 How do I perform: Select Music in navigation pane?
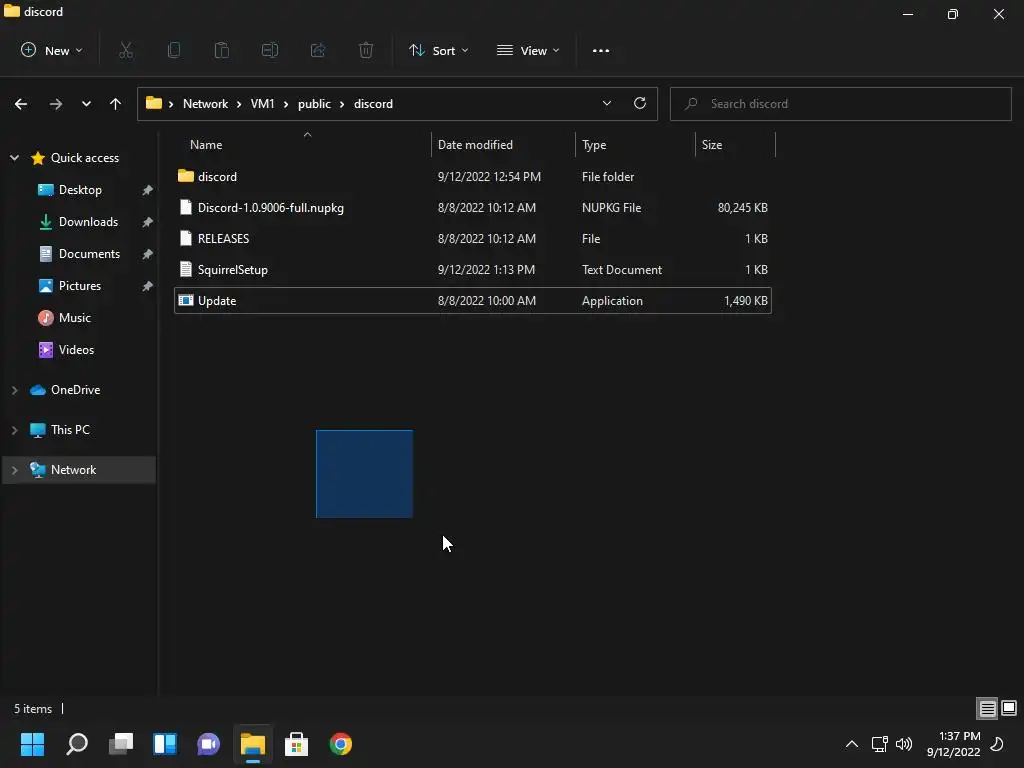click(x=74, y=317)
